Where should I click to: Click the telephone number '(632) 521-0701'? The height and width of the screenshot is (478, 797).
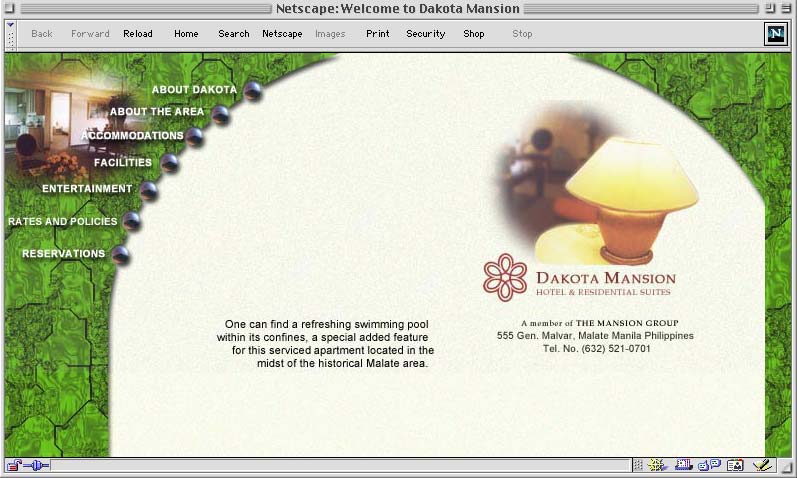616,349
